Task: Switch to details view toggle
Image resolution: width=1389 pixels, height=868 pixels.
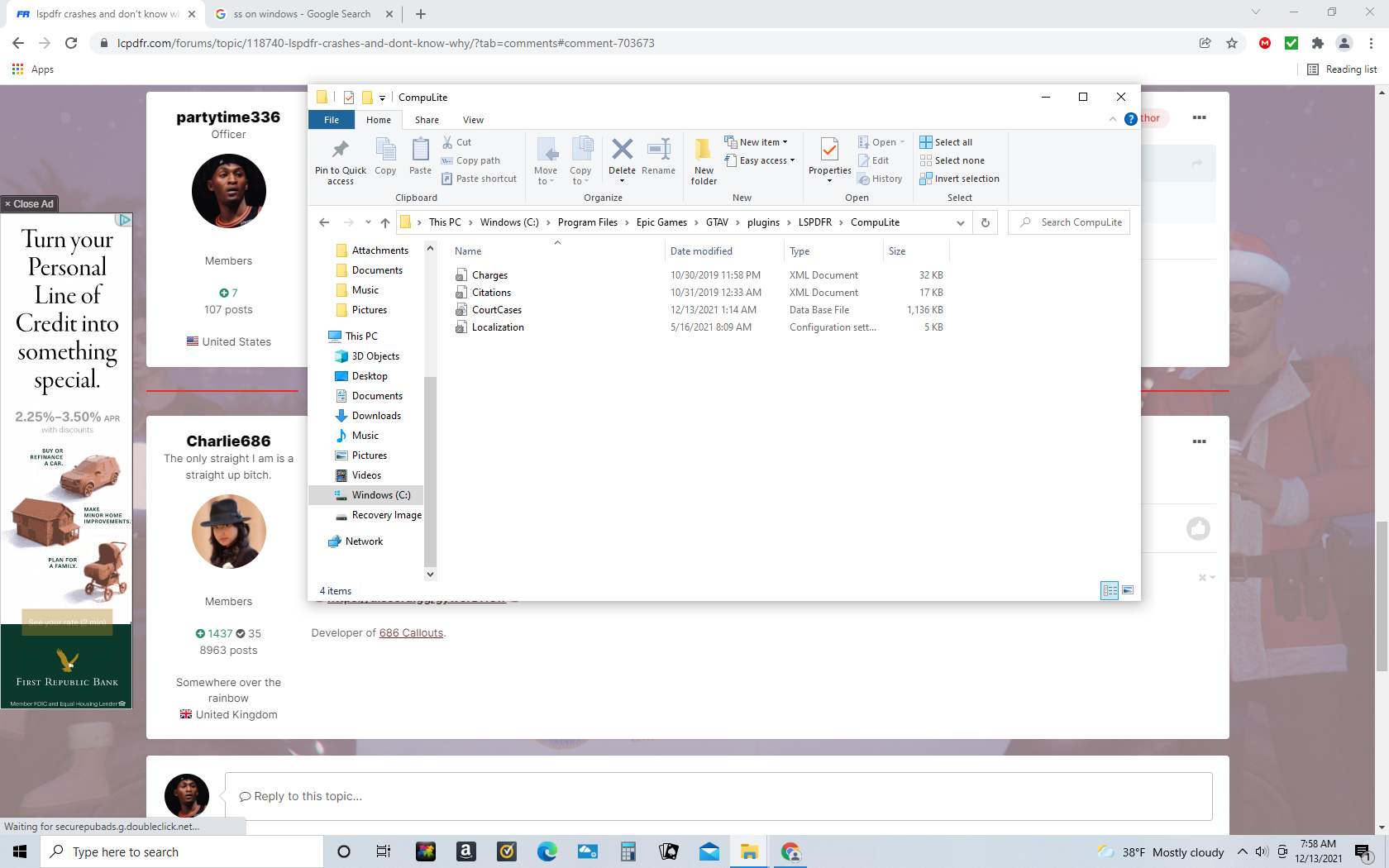Action: [x=1110, y=590]
